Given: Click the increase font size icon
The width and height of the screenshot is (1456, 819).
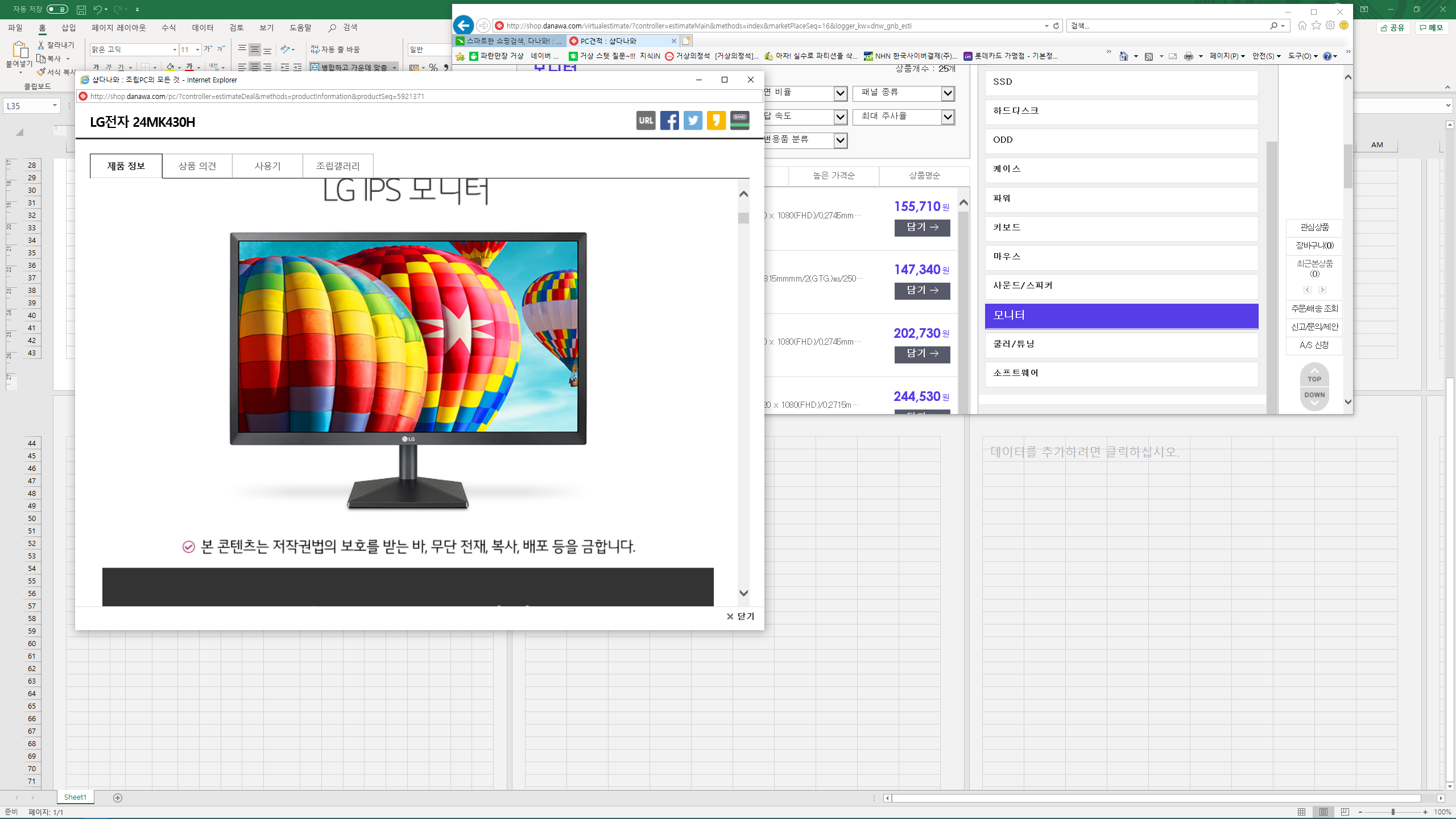Looking at the screenshot, I should (209, 49).
